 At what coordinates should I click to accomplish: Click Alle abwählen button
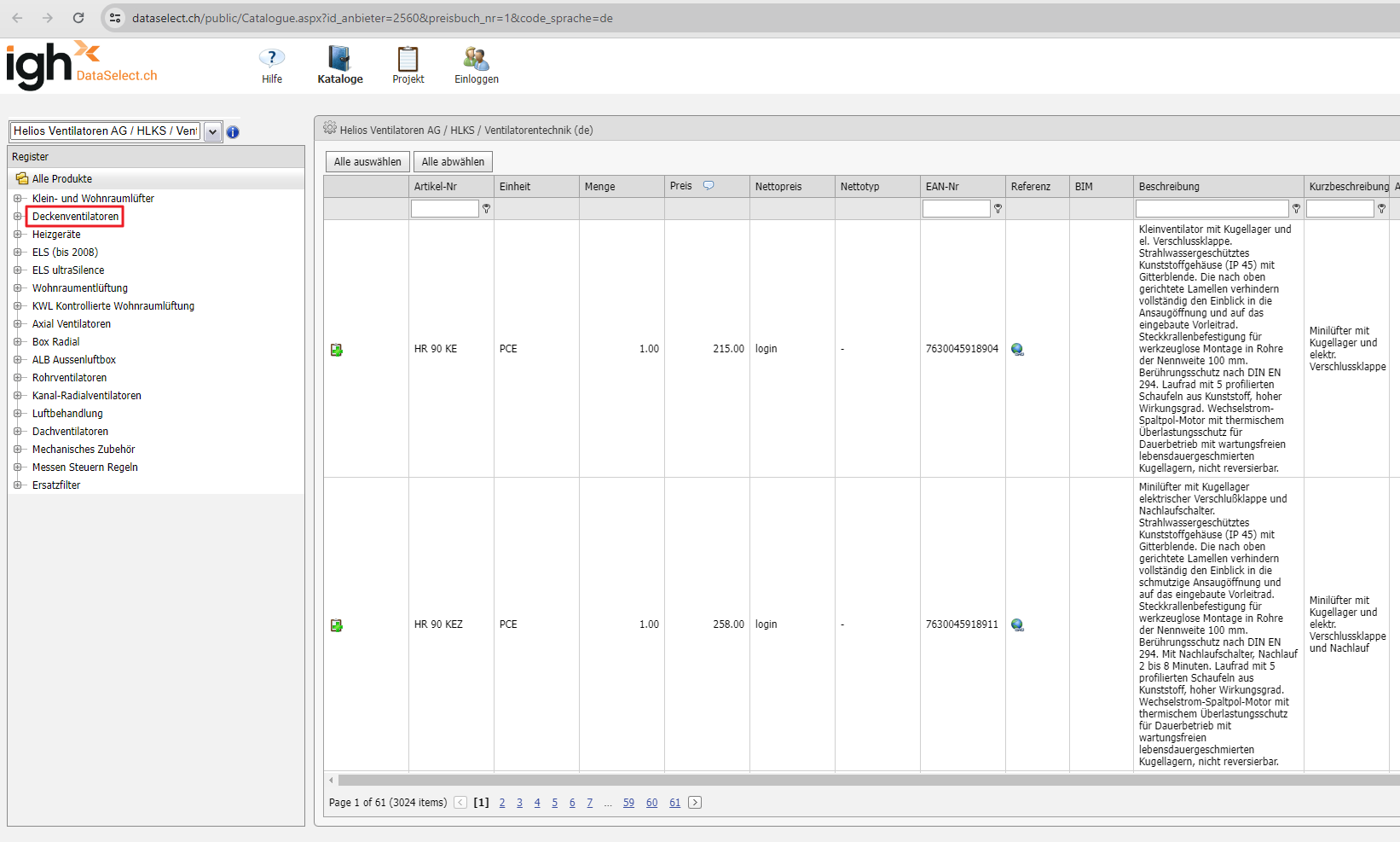(x=453, y=161)
